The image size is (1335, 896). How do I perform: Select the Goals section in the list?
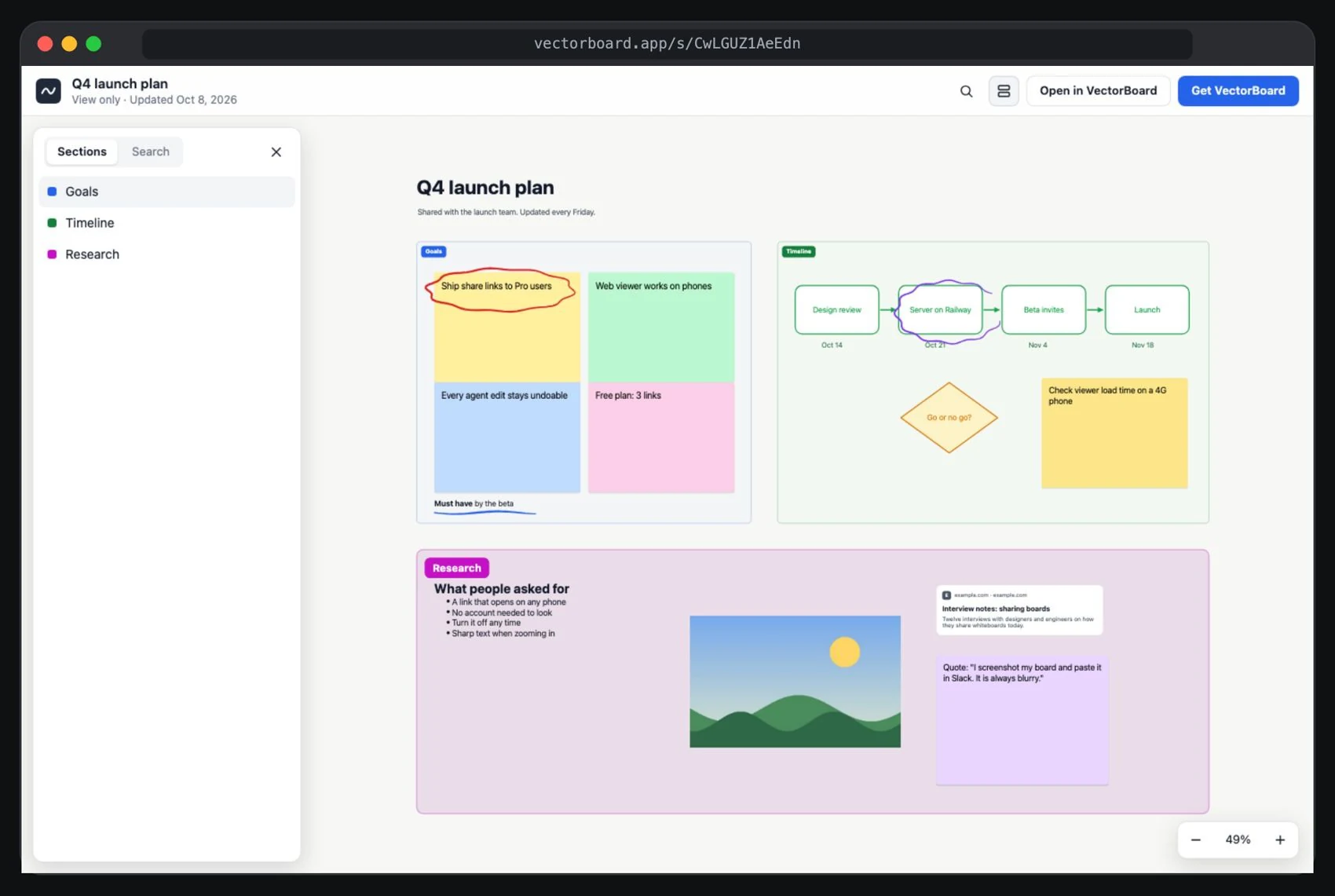coord(166,192)
